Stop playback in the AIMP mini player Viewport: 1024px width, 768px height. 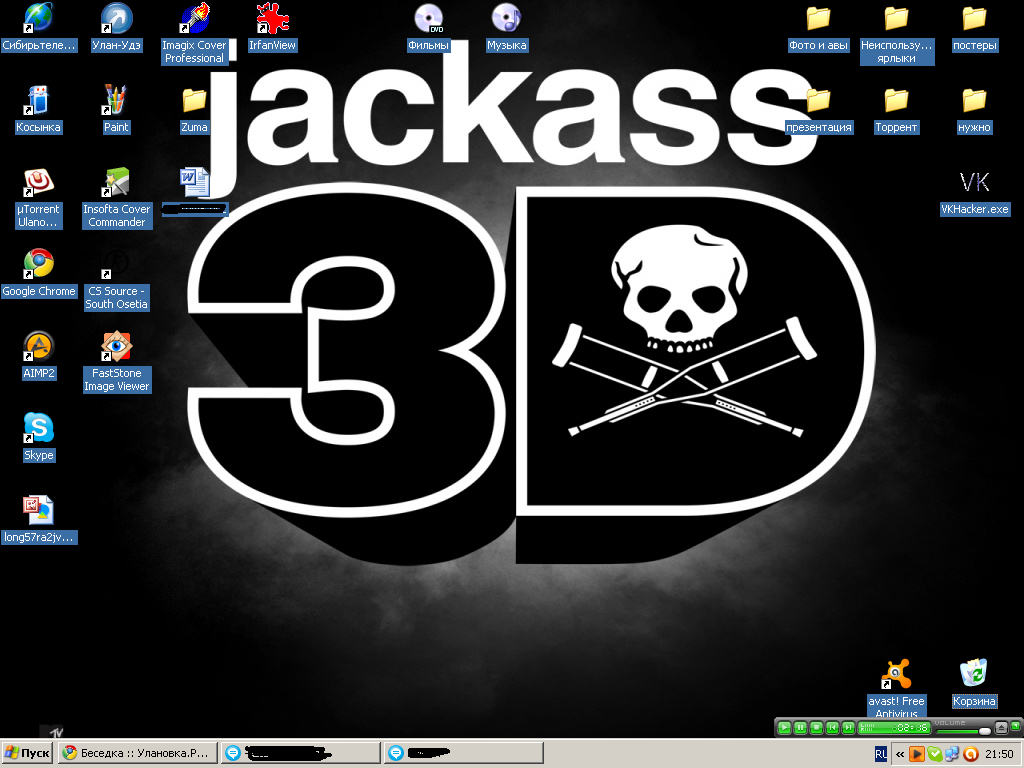(816, 728)
